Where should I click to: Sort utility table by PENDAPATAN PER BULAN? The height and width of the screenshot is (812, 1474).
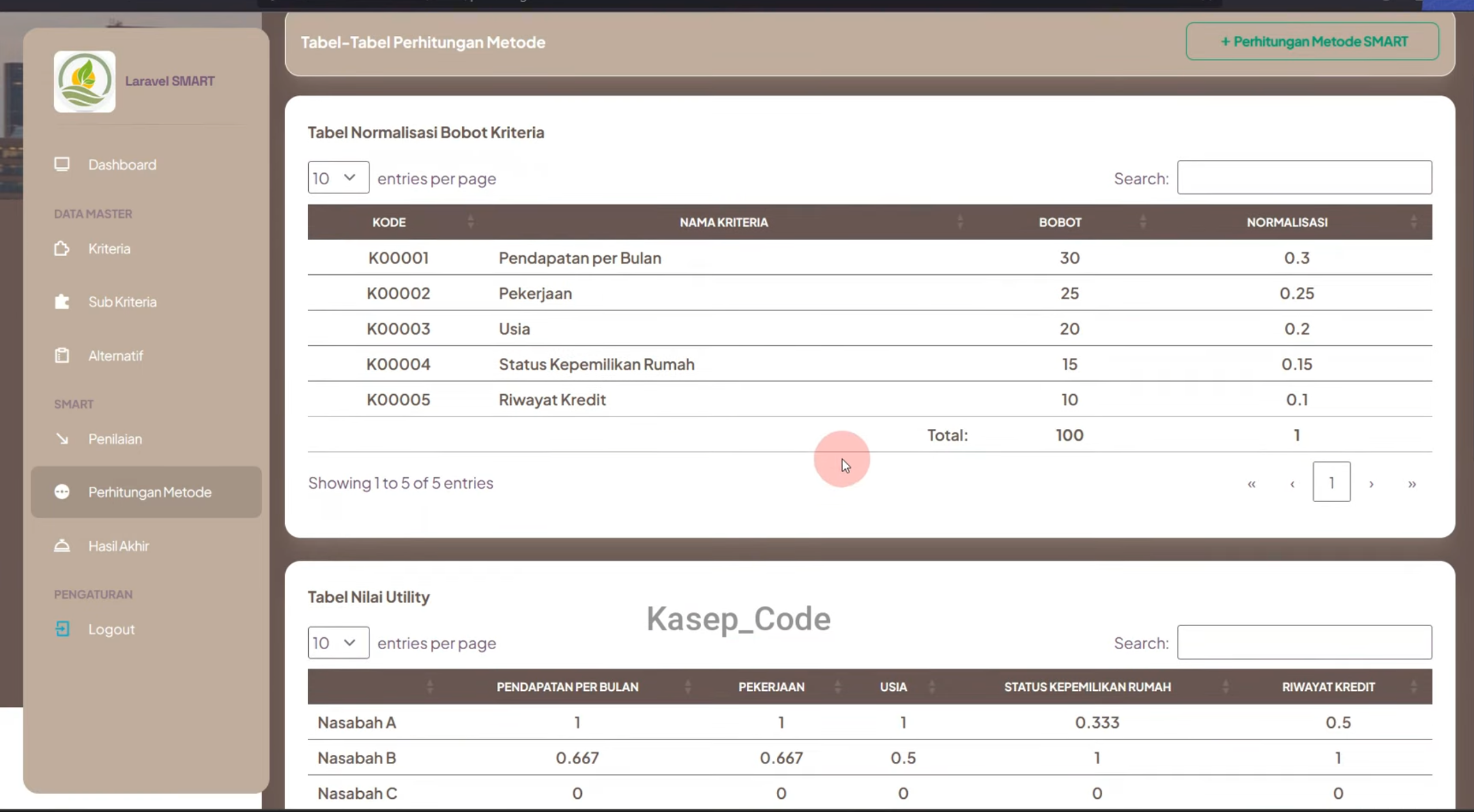pos(687,687)
